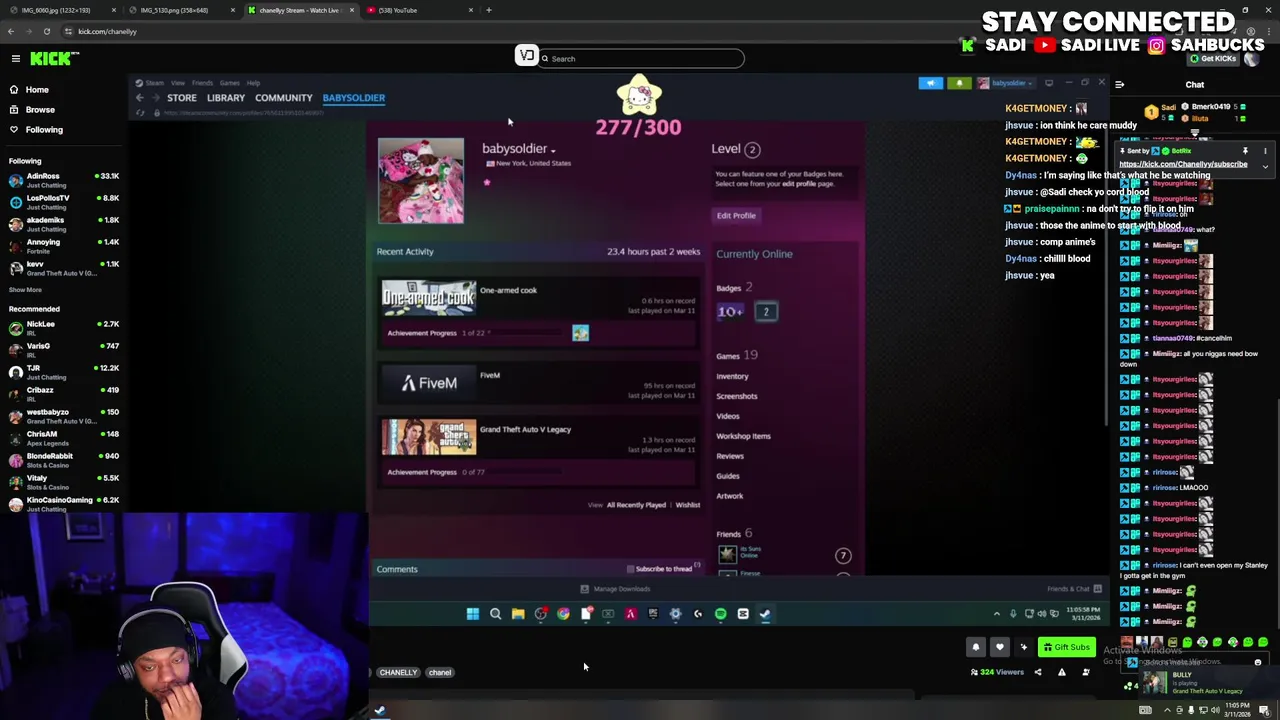
Task: Reload the browser page
Action: [x=47, y=32]
